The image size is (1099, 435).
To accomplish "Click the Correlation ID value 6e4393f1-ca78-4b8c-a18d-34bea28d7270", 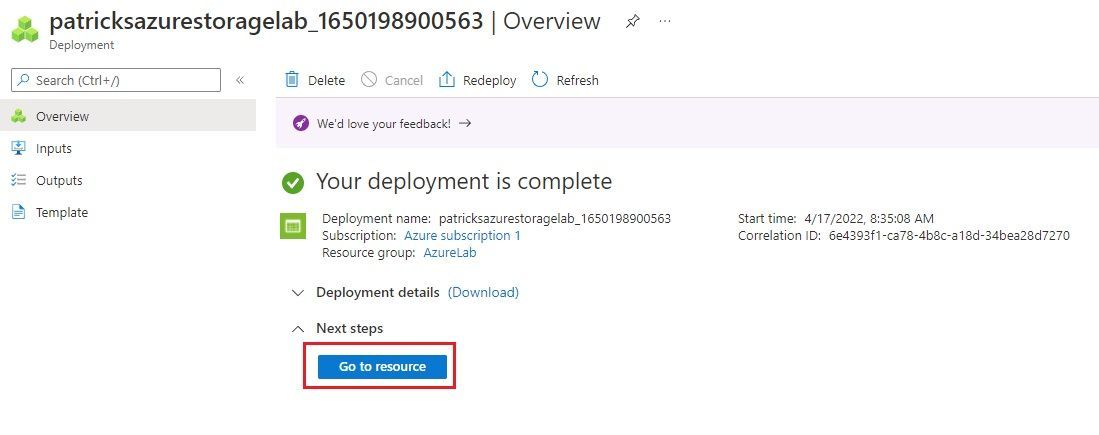I will tap(949, 235).
